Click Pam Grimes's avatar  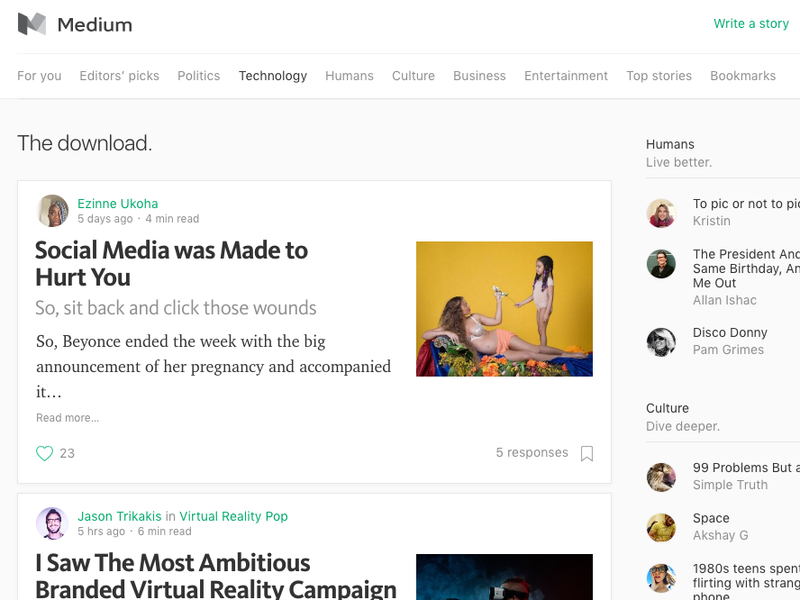[x=661, y=342]
